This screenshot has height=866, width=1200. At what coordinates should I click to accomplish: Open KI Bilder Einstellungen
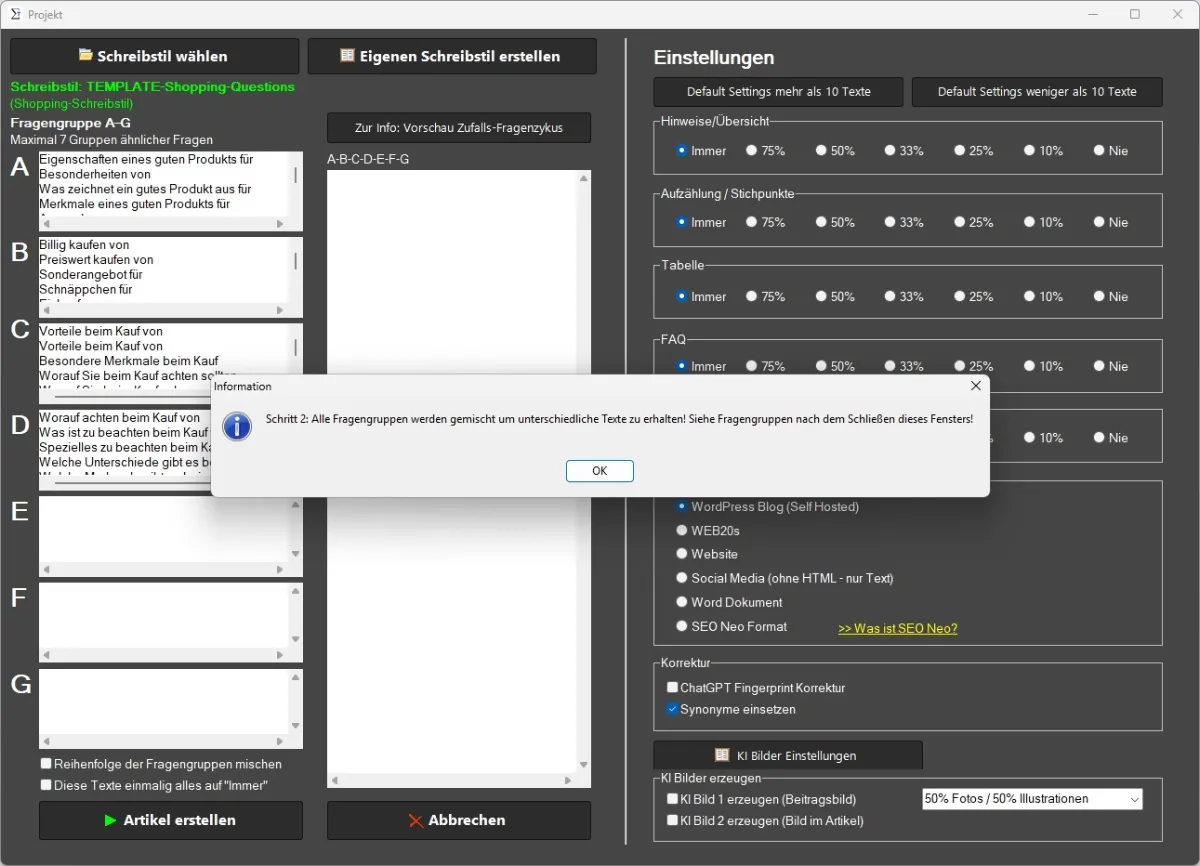pos(788,755)
